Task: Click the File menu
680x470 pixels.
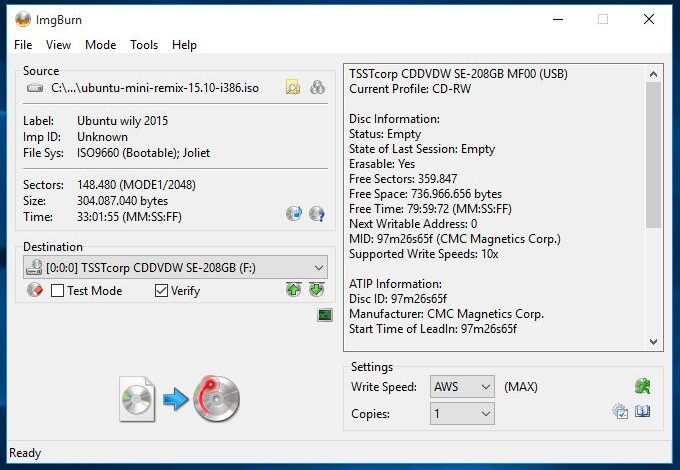Action: [x=23, y=45]
